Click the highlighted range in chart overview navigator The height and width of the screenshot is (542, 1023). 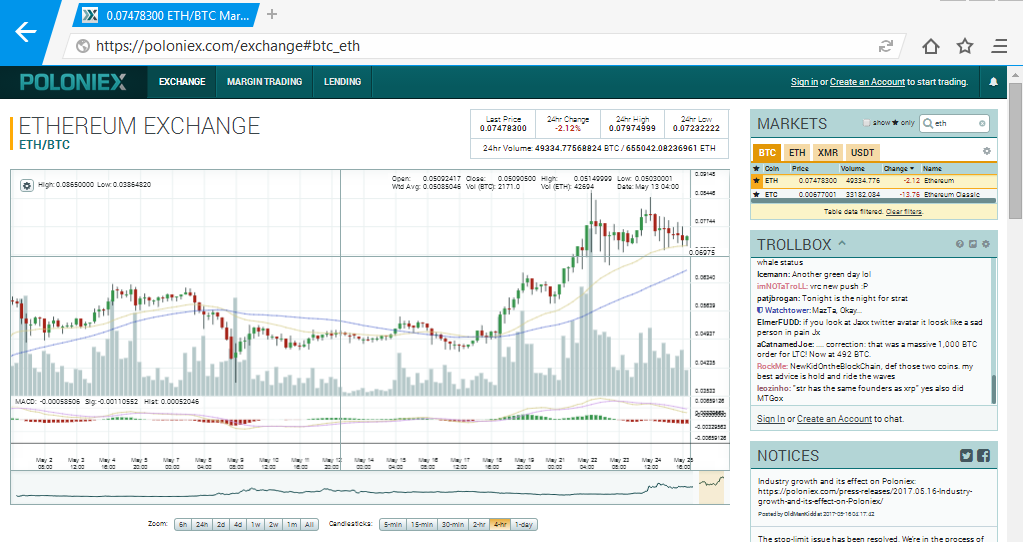(712, 488)
